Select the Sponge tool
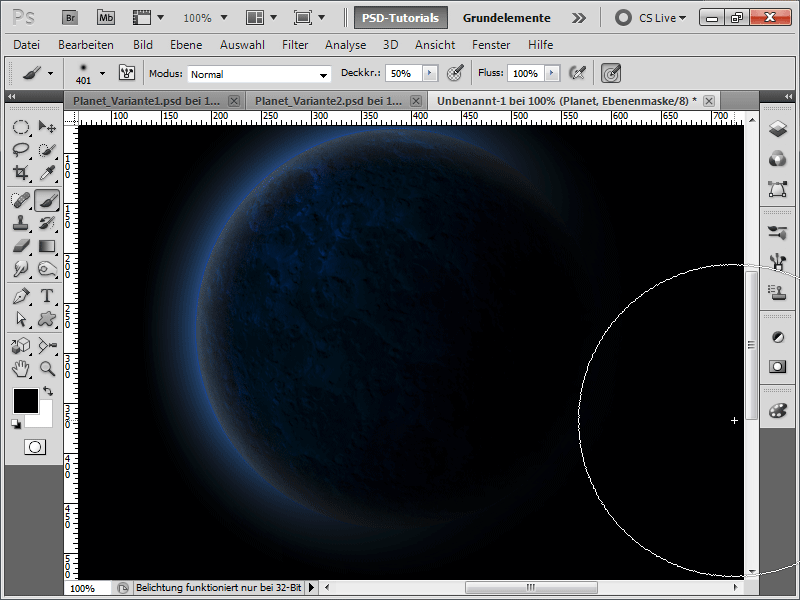The image size is (800, 600). coord(47,269)
